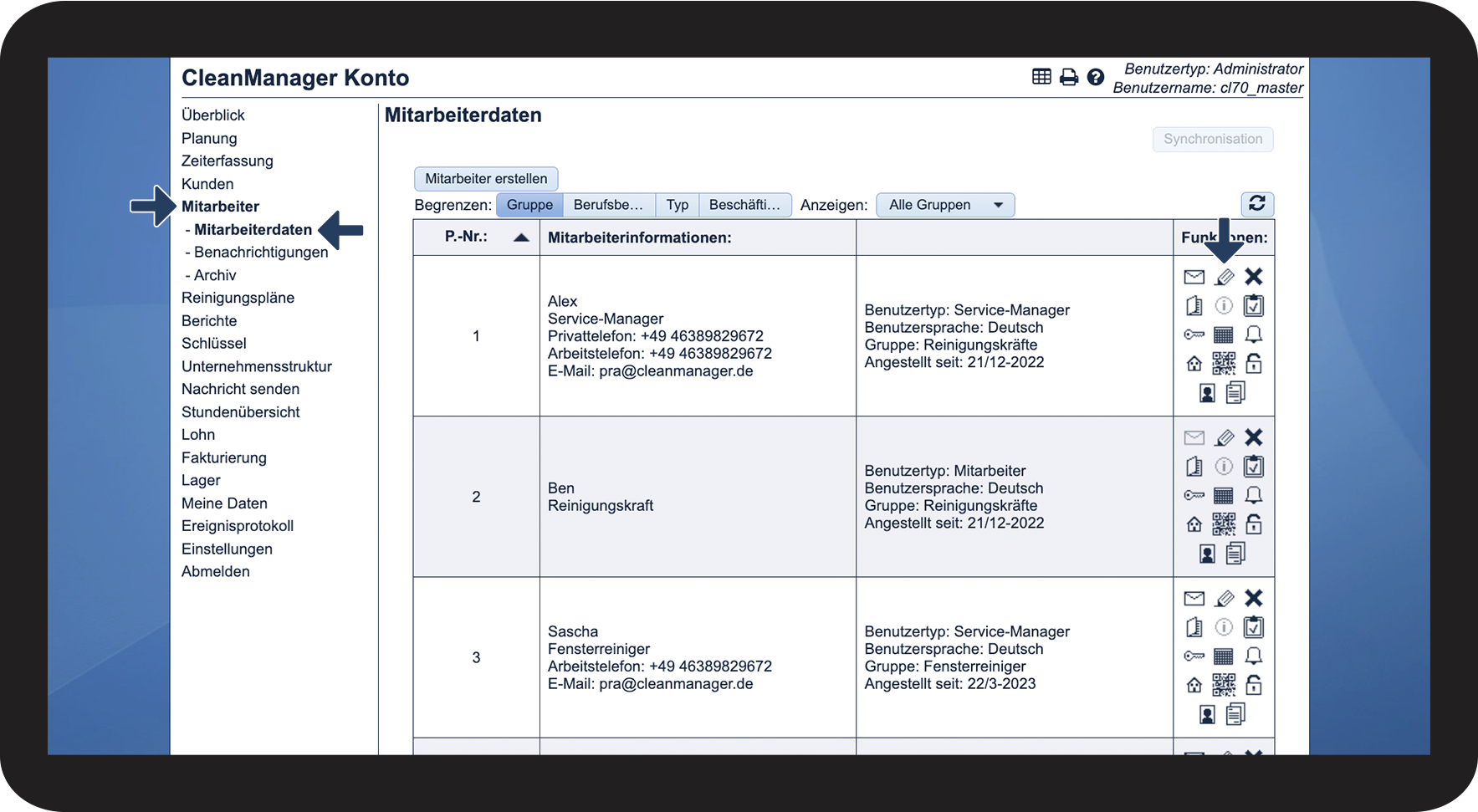
Task: Click the bell notification icon for Ben
Action: (x=1253, y=495)
